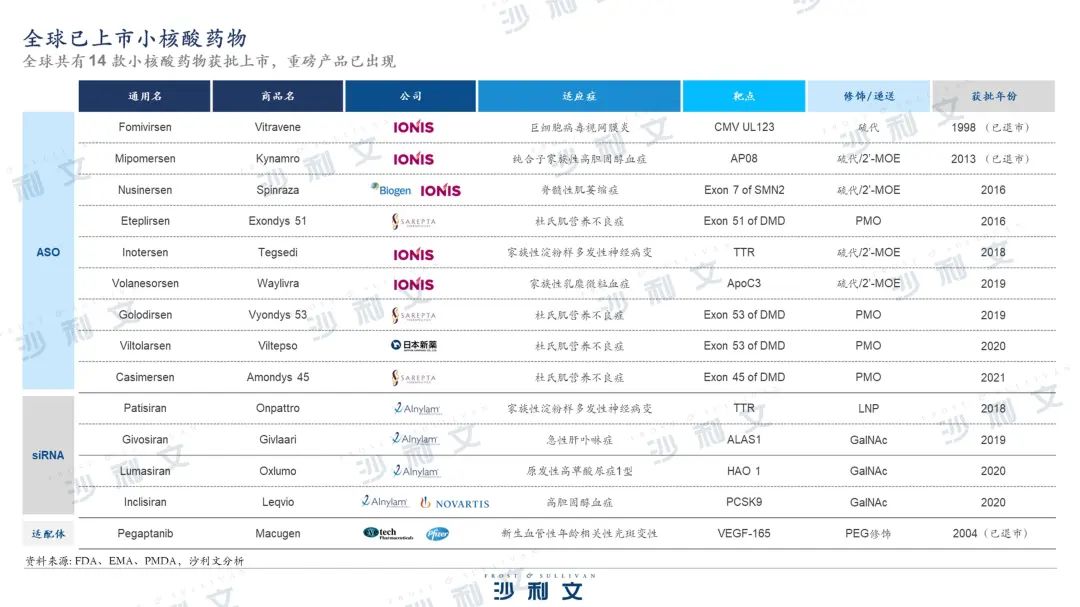Click the PCSK9 target entry
The image size is (1080, 607).
(743, 502)
